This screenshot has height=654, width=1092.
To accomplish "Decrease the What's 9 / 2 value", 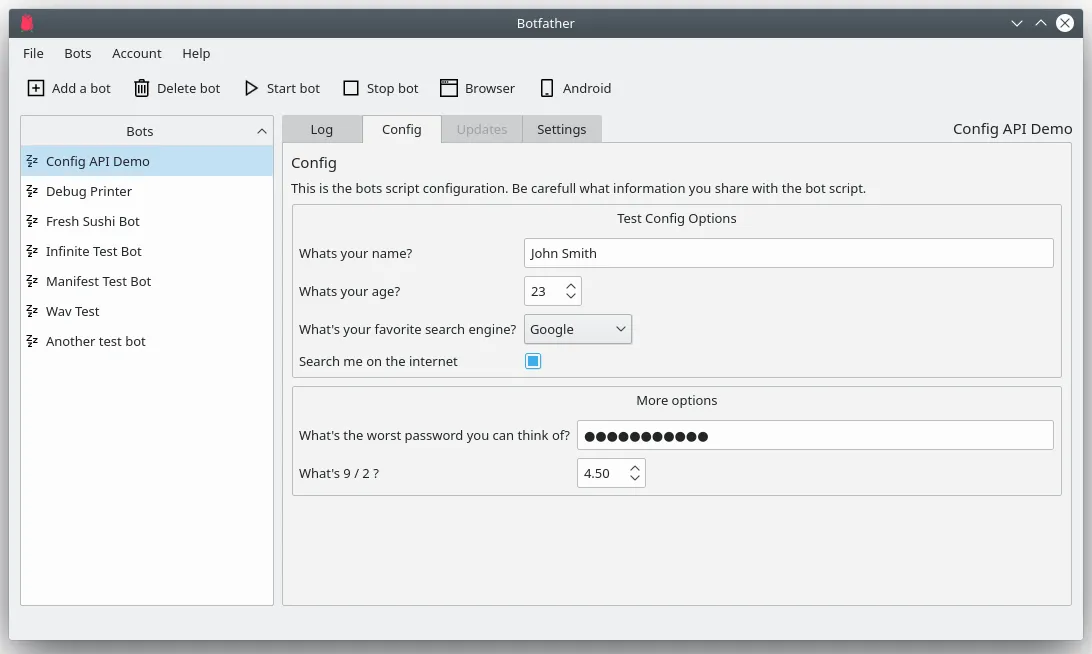I will tap(636, 478).
